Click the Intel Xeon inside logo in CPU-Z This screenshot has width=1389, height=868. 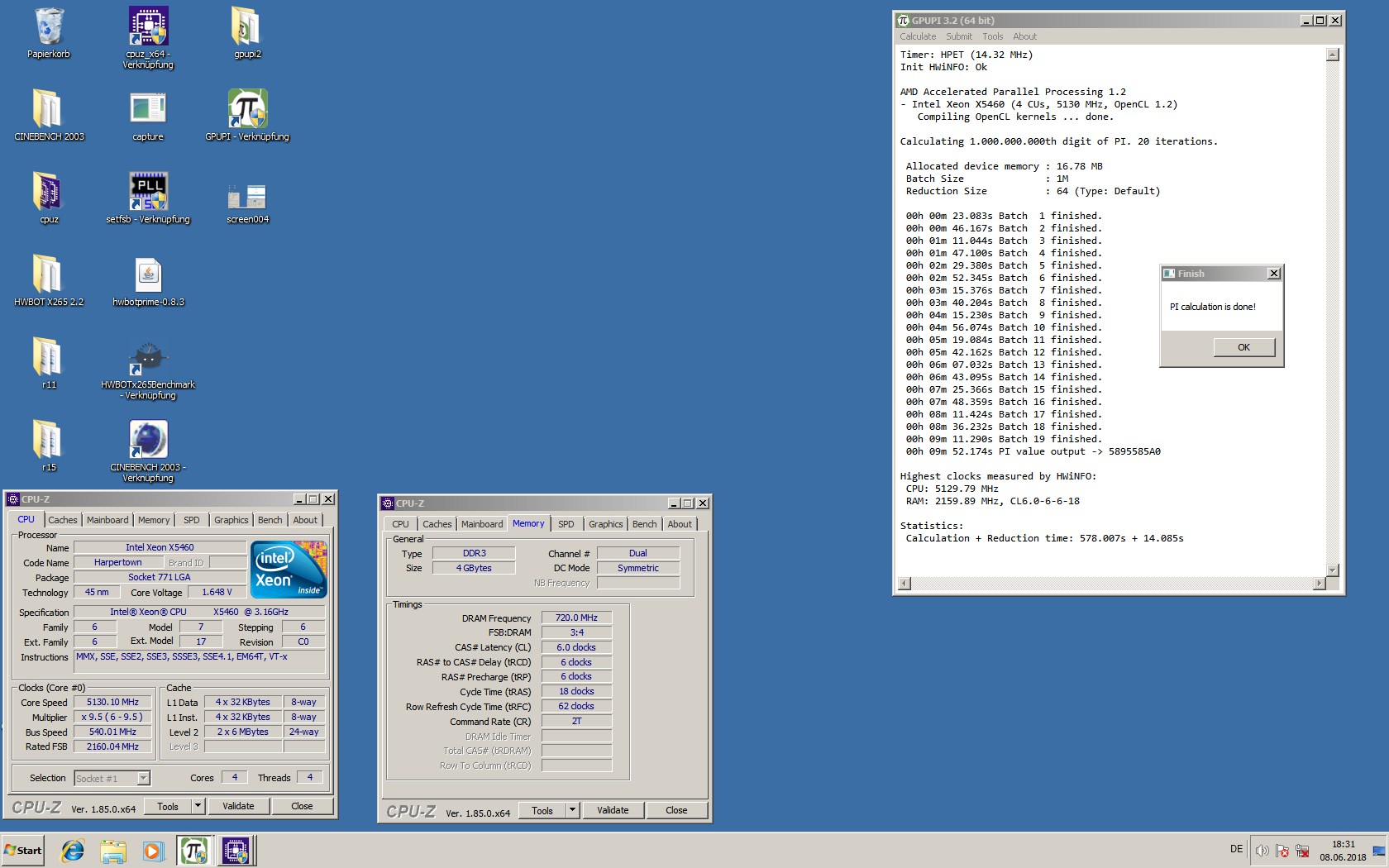pyautogui.click(x=289, y=569)
